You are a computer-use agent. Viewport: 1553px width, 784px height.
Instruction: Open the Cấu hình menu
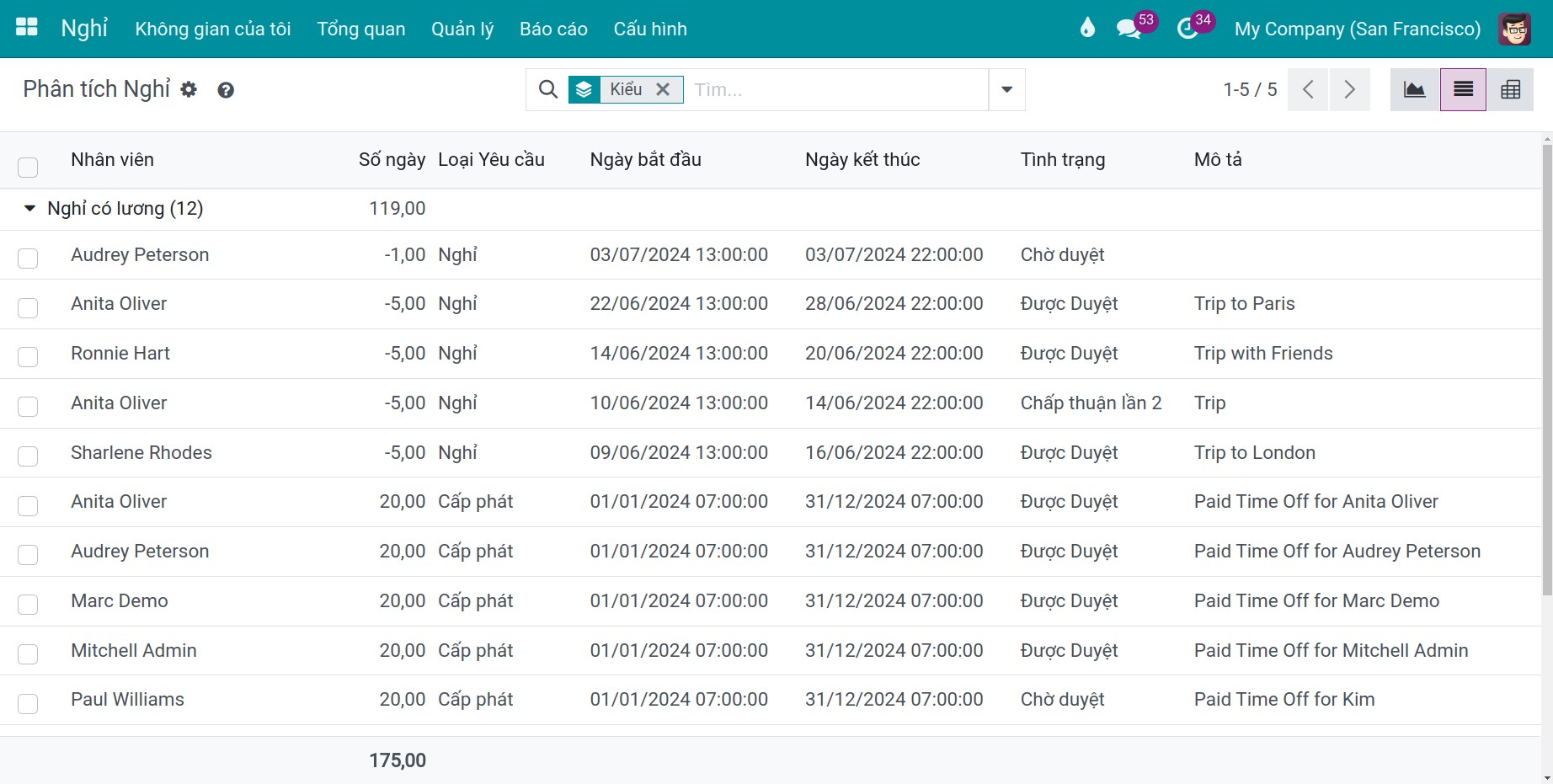[650, 29]
